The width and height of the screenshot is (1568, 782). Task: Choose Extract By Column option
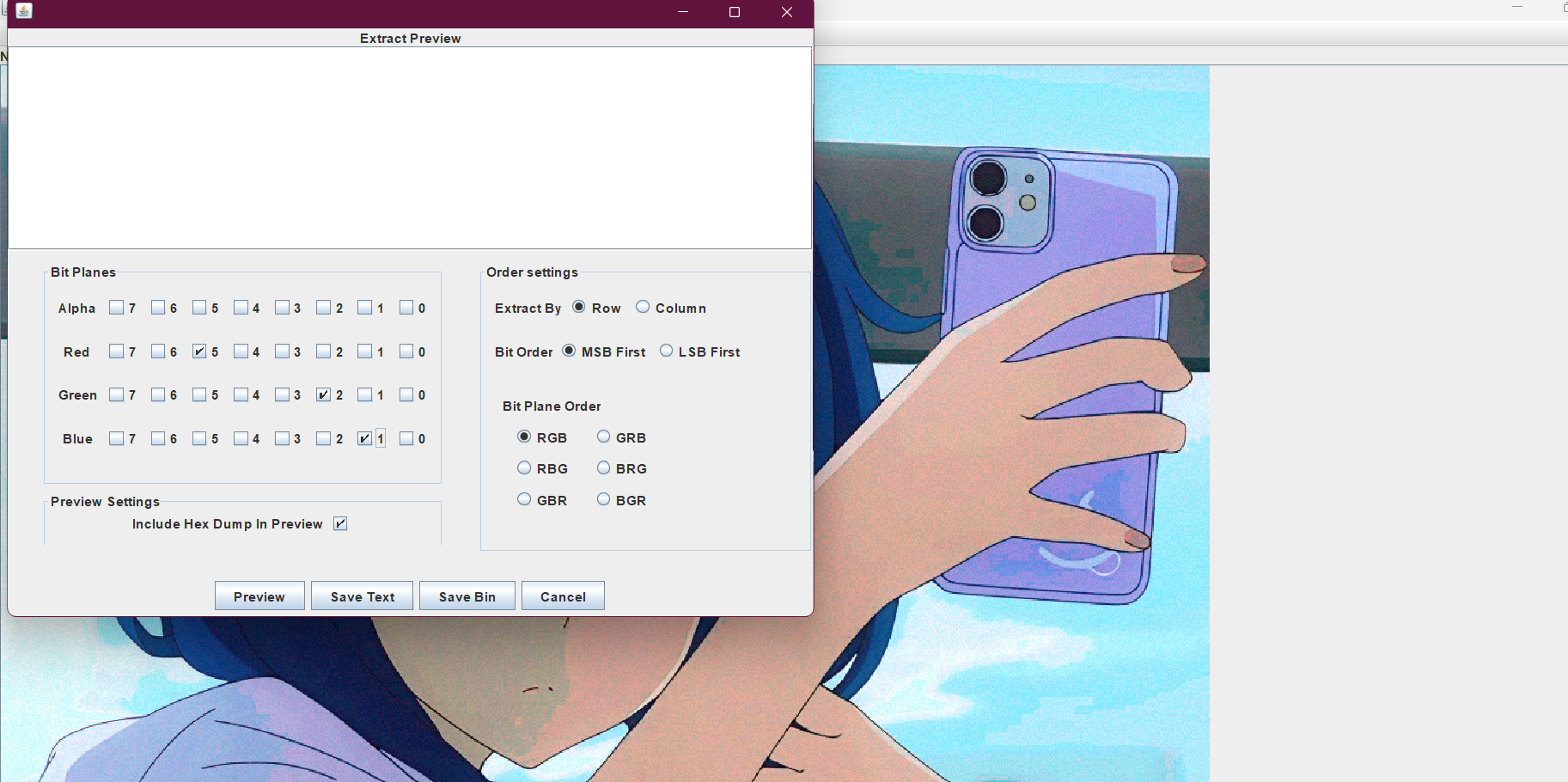[x=643, y=307]
